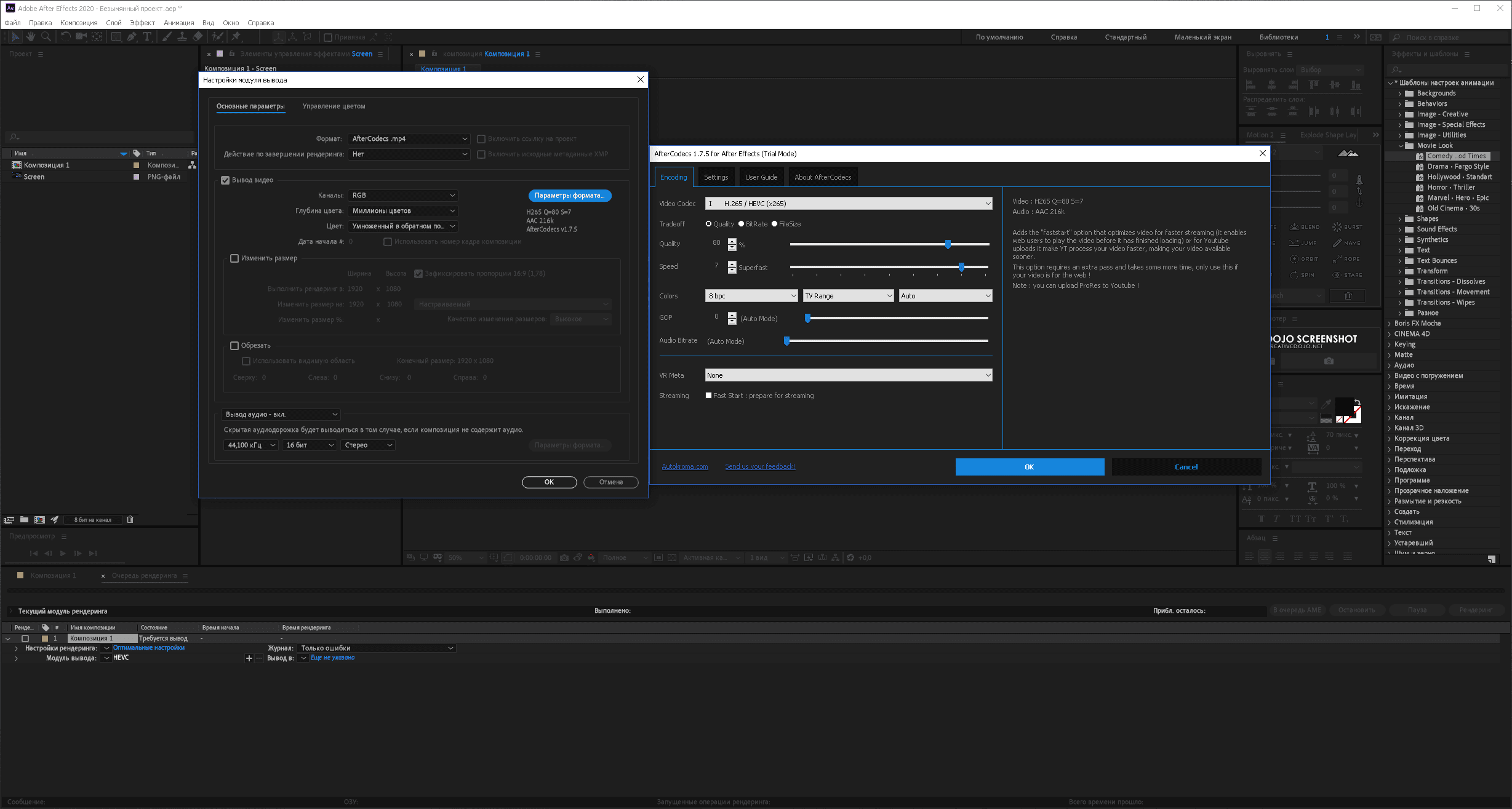Switch to the User Guide tab
1512x809 pixels.
[x=761, y=177]
